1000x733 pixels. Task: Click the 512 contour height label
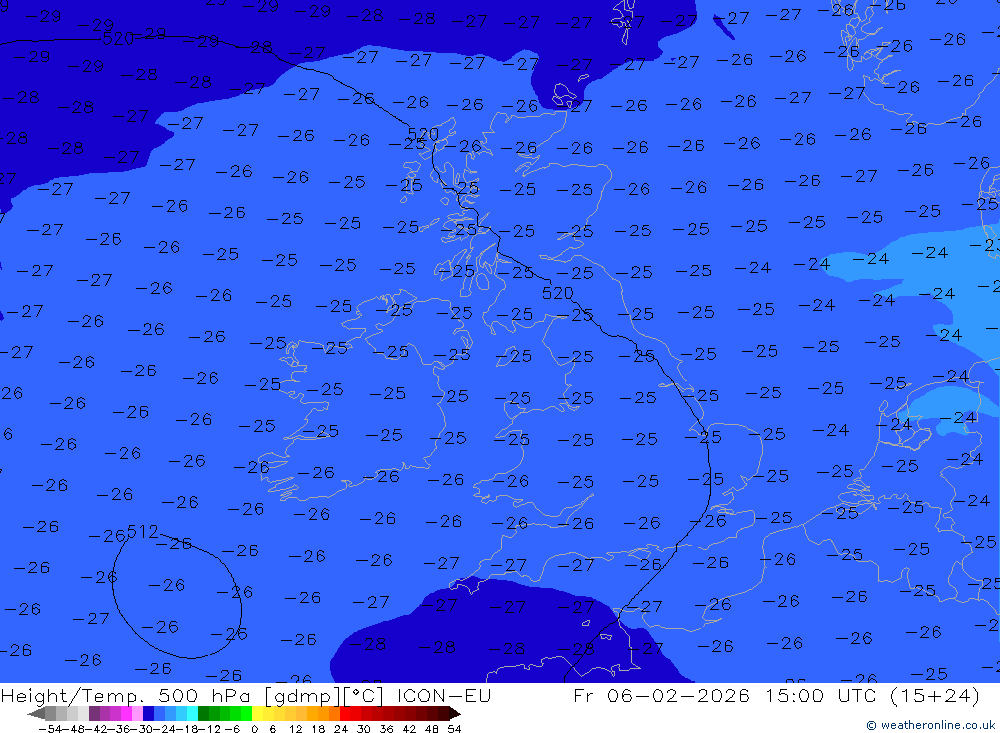143,531
